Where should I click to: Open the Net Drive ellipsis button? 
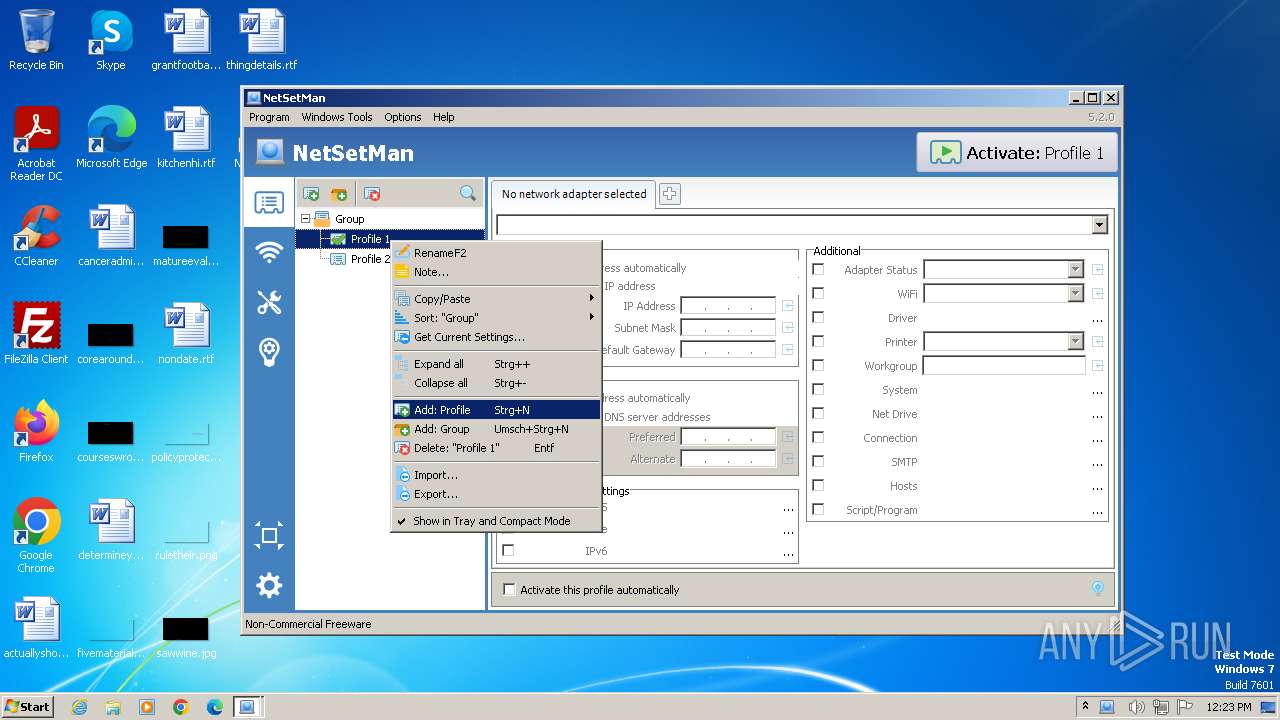pos(1097,414)
